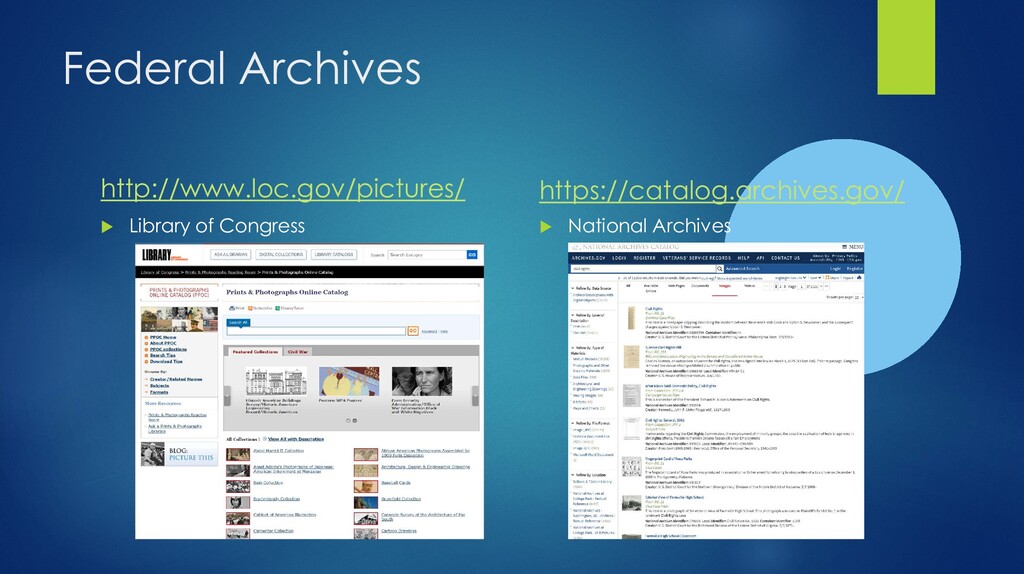
Task: Open the Historic American Buildings Survey thumbnail
Action: pyautogui.click(x=275, y=382)
